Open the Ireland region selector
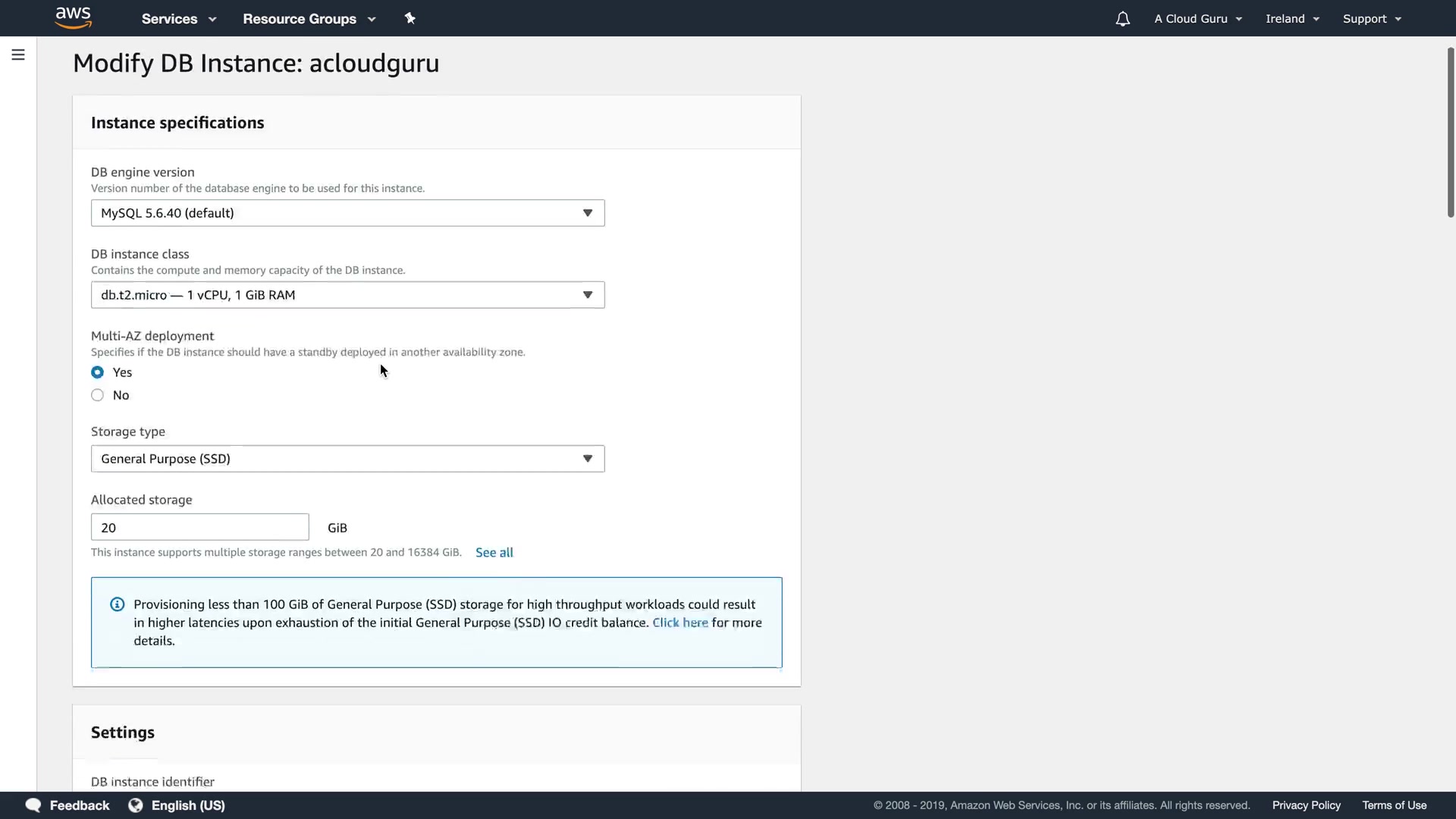Image resolution: width=1456 pixels, height=819 pixels. pyautogui.click(x=1292, y=19)
